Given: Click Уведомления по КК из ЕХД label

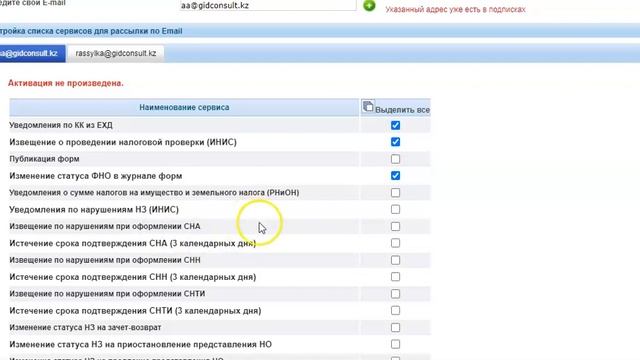Looking at the screenshot, I should tap(61, 125).
